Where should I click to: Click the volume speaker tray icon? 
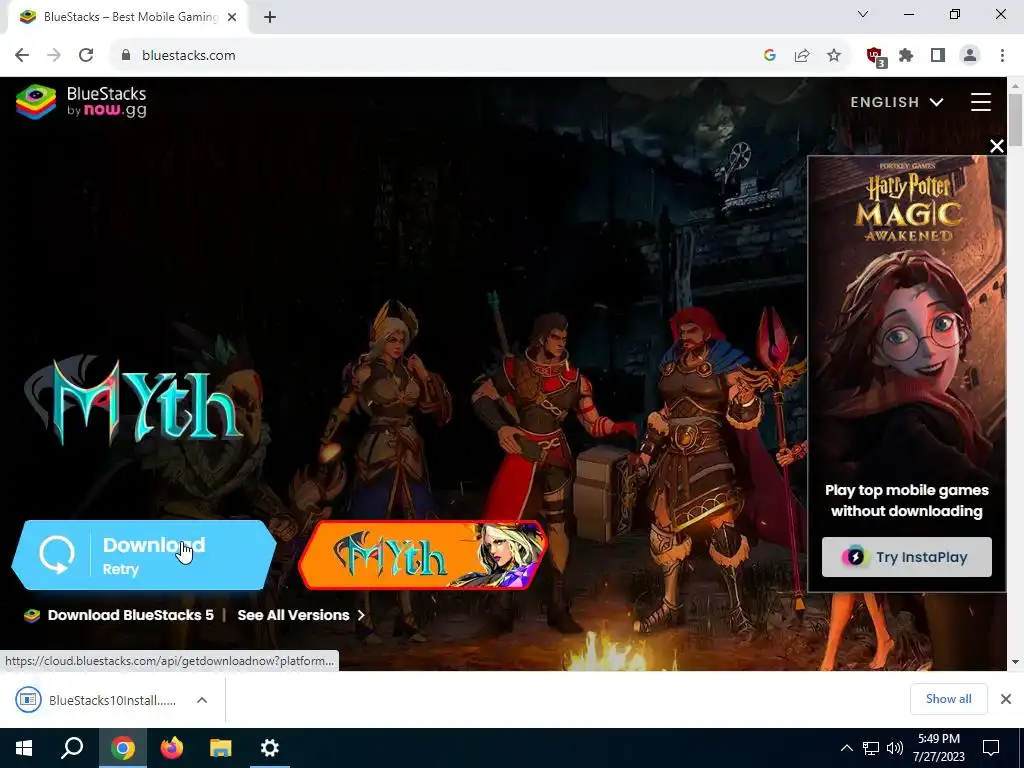[895, 748]
